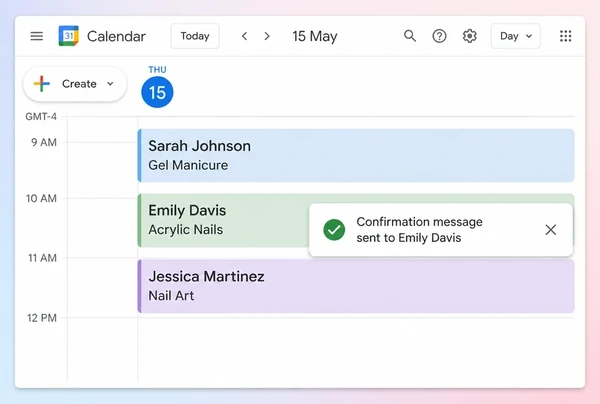Open the Help menu icon
The image size is (600, 404).
pyautogui.click(x=439, y=36)
